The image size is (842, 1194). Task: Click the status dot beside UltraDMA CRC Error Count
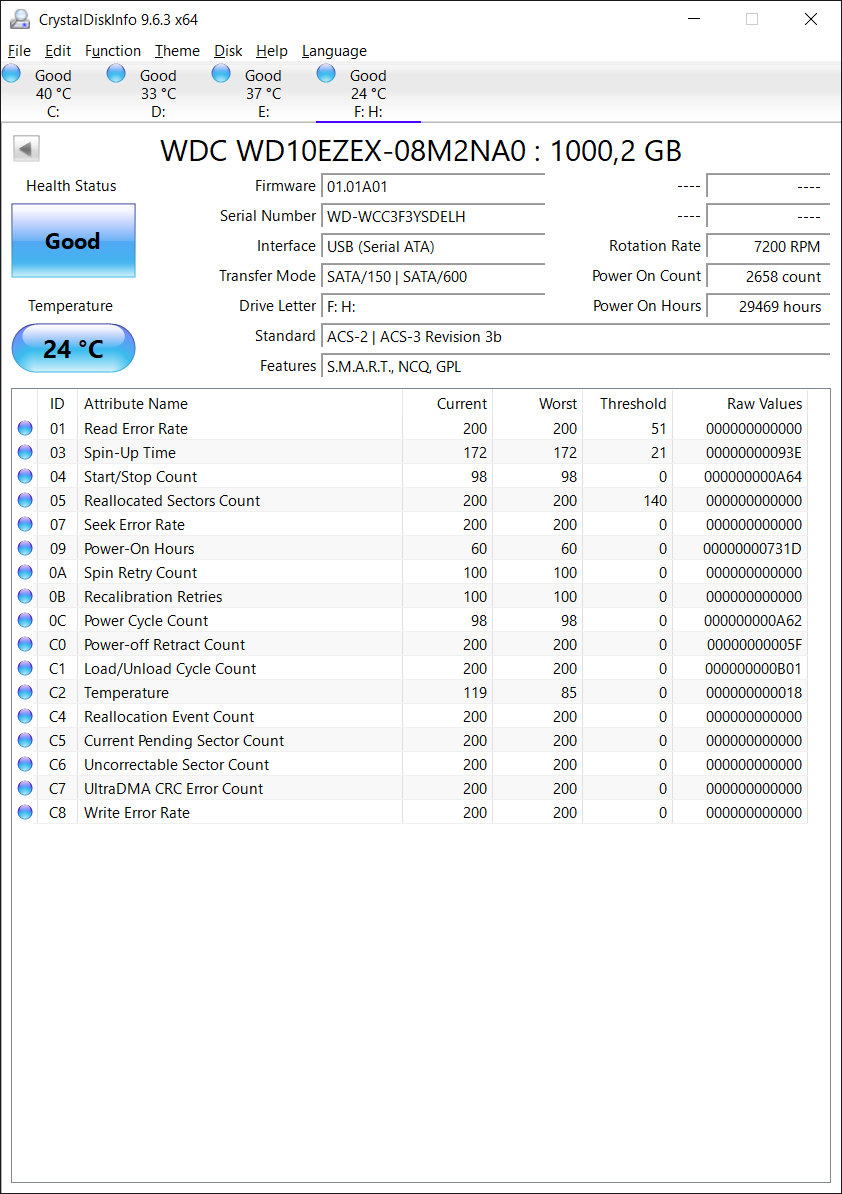[x=24, y=788]
